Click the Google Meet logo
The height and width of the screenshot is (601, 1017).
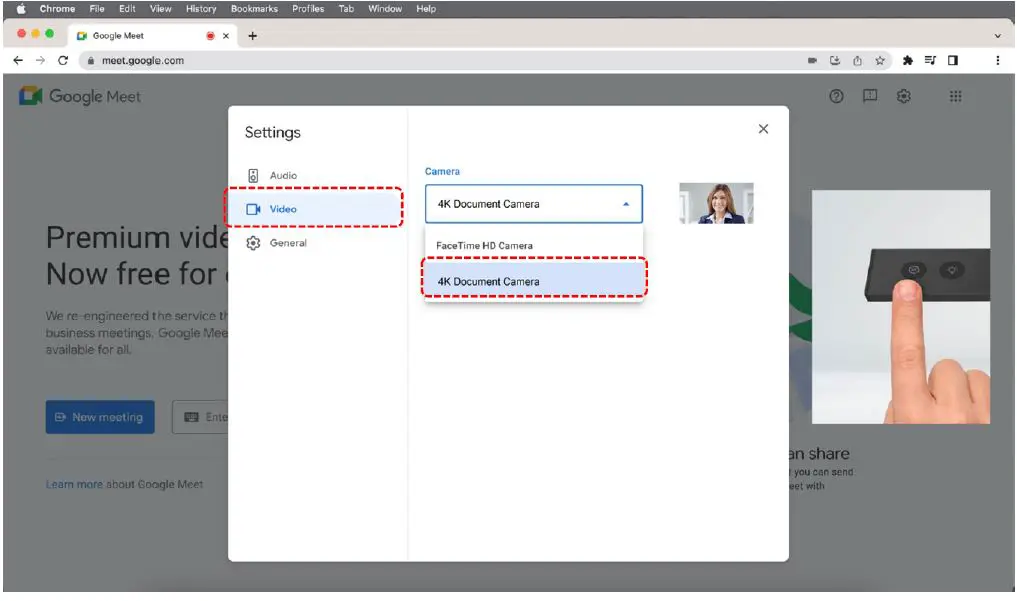click(x=80, y=96)
